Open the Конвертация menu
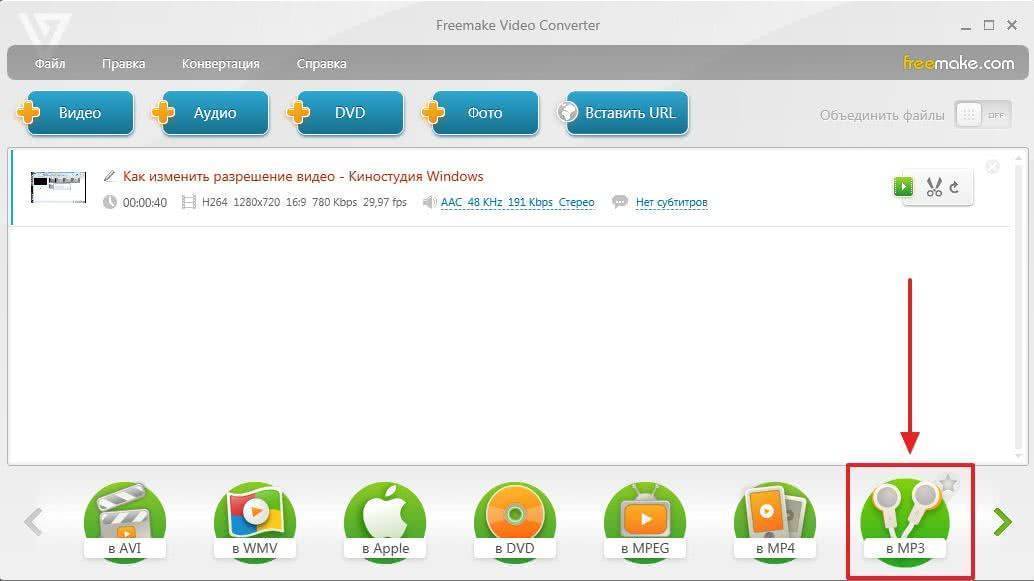 point(220,63)
